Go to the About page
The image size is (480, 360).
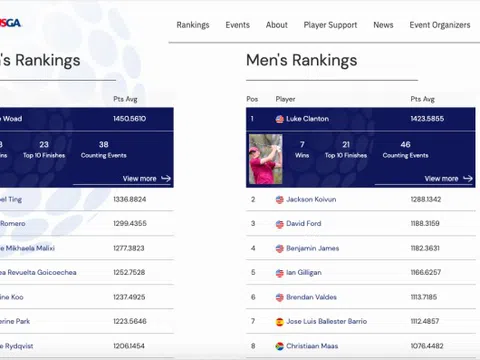pyautogui.click(x=277, y=25)
